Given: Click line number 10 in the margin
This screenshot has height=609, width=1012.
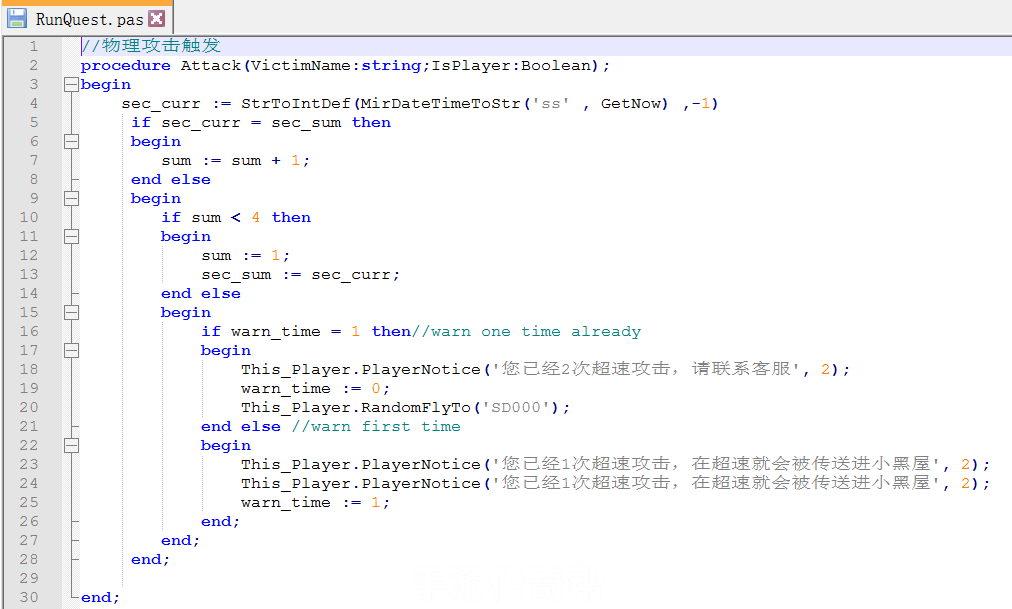Looking at the screenshot, I should click(29, 217).
